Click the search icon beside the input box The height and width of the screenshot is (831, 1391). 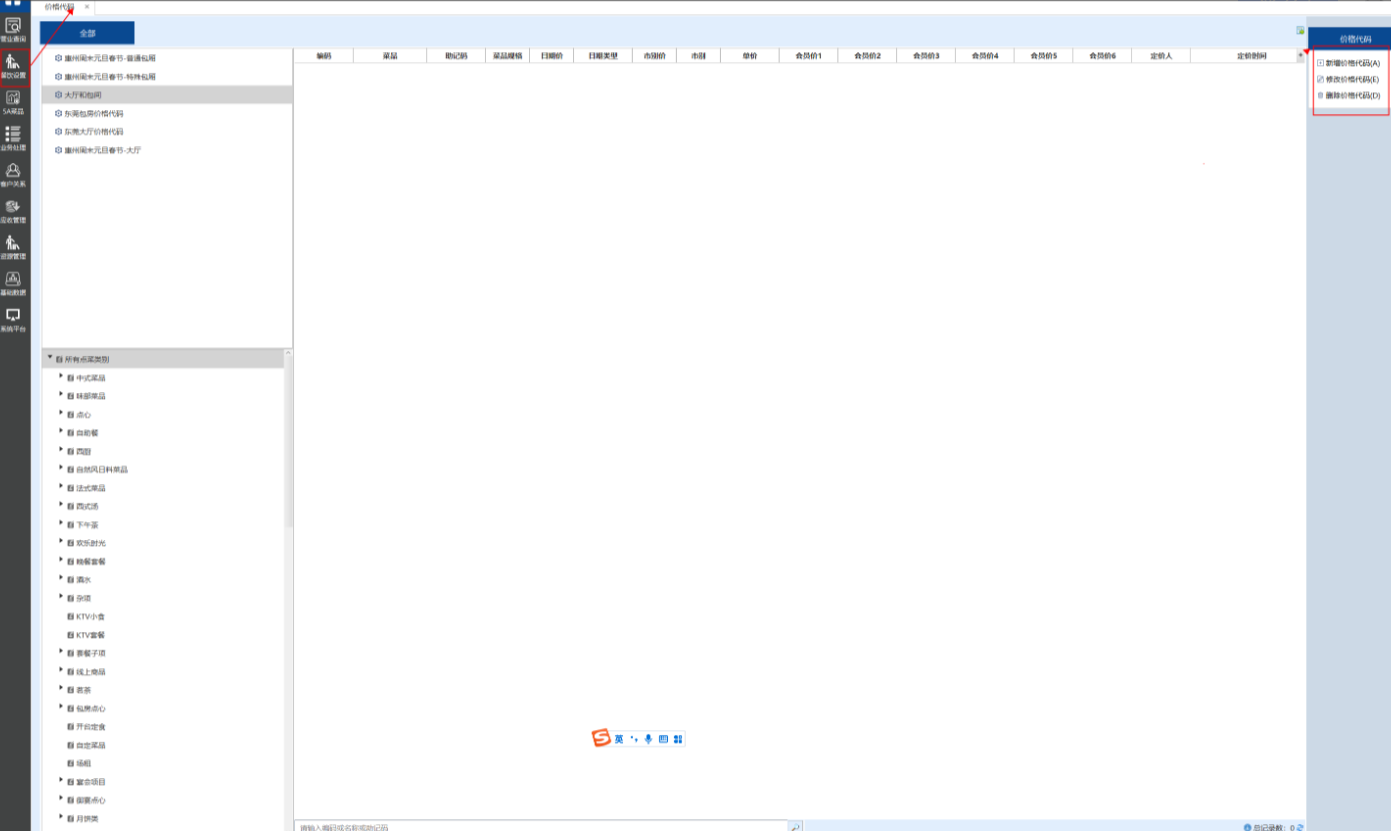click(795, 827)
